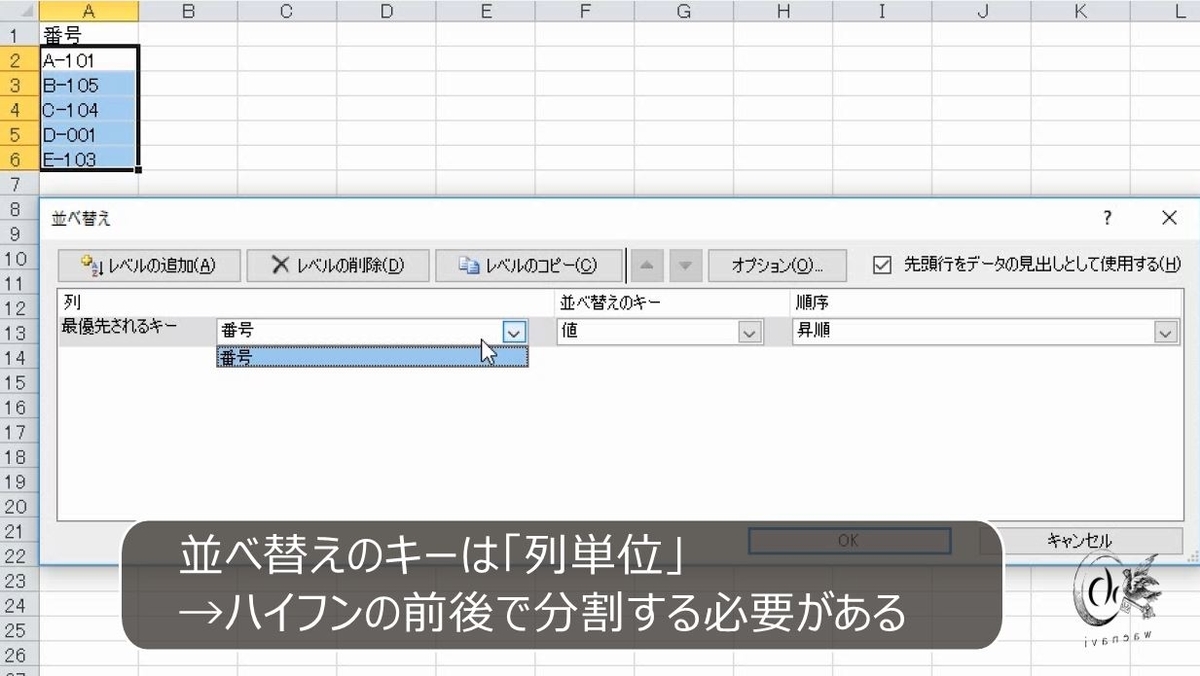Open the 列 column dropdown showing 番号
This screenshot has height=676, width=1200.
click(x=513, y=331)
